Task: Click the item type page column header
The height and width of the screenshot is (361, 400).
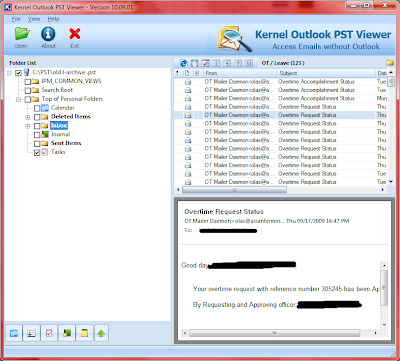Action: tap(187, 73)
